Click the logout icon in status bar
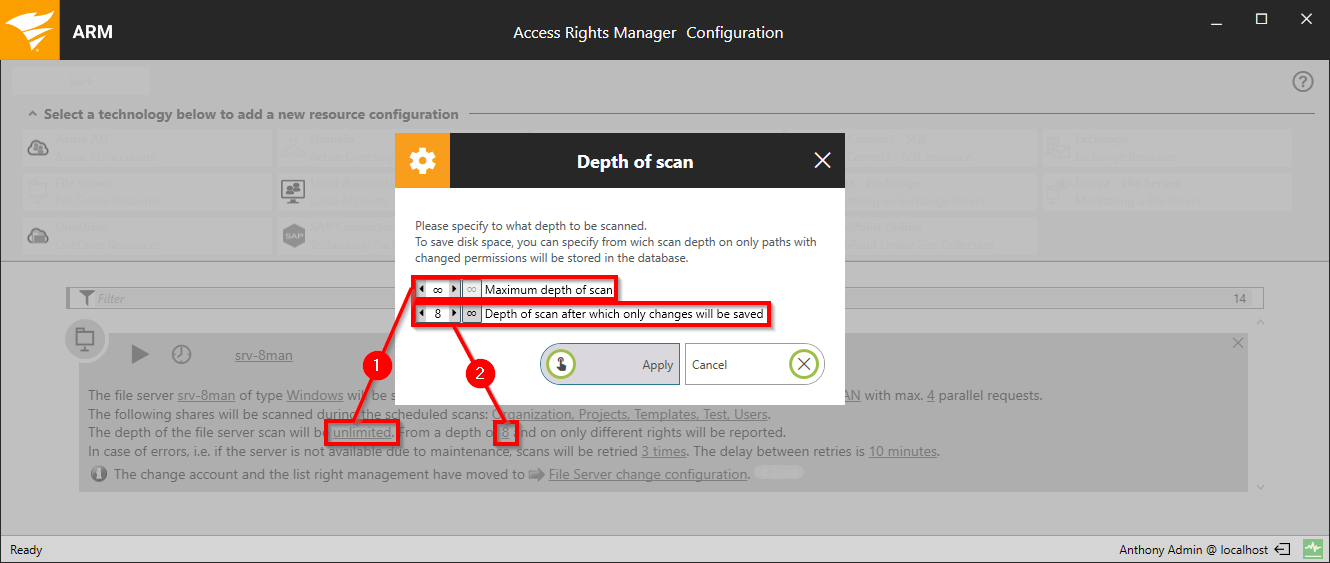 point(1283,549)
